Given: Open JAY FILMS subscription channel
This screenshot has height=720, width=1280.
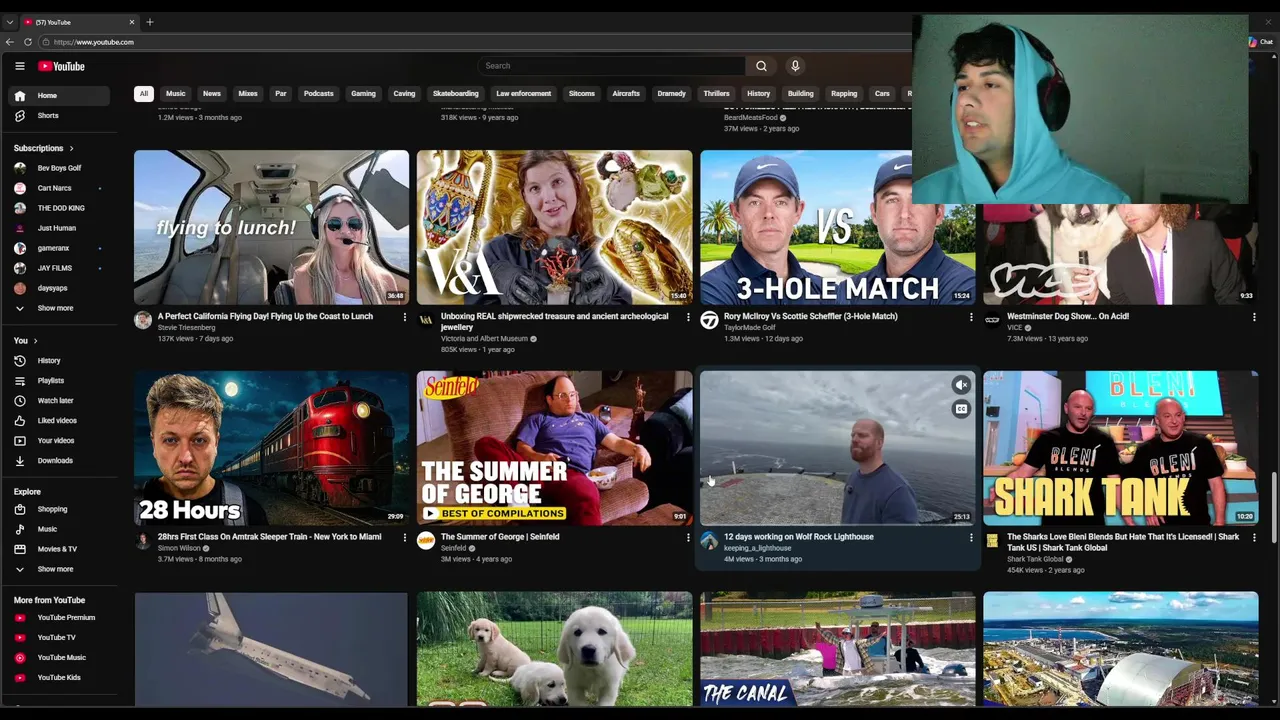Looking at the screenshot, I should [x=60, y=268].
